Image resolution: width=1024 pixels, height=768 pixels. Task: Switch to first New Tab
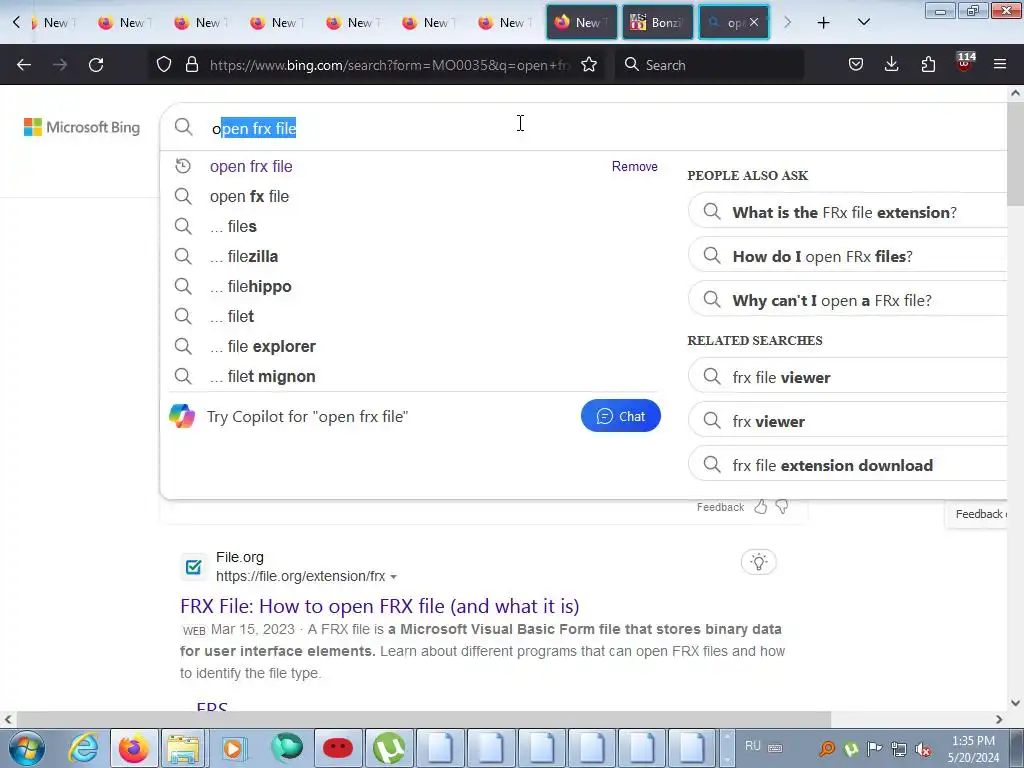(x=54, y=22)
